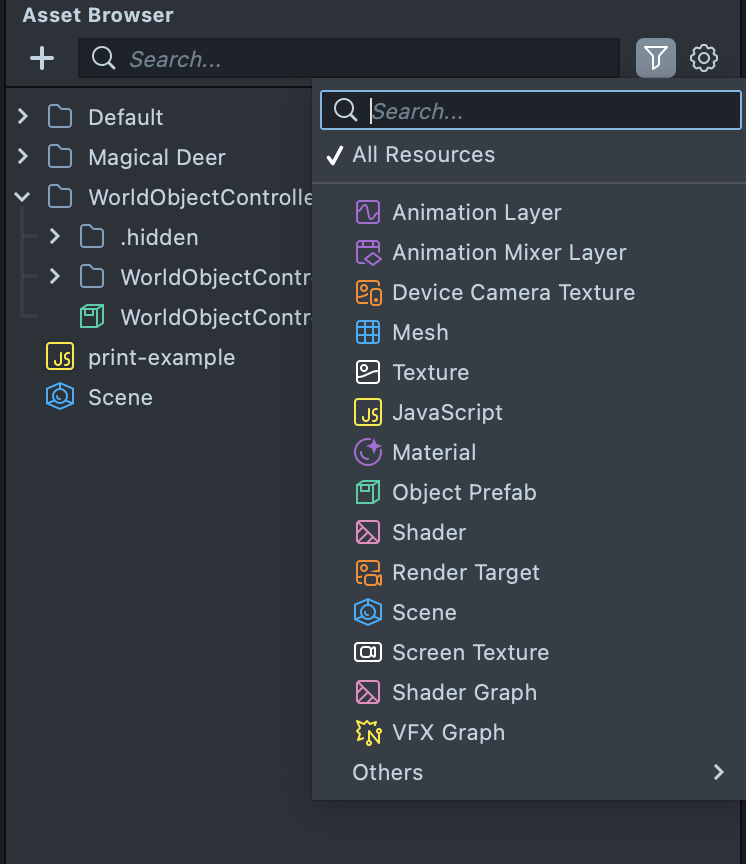Filter by Texture resource type
Viewport: 746px width, 864px height.
click(x=430, y=373)
